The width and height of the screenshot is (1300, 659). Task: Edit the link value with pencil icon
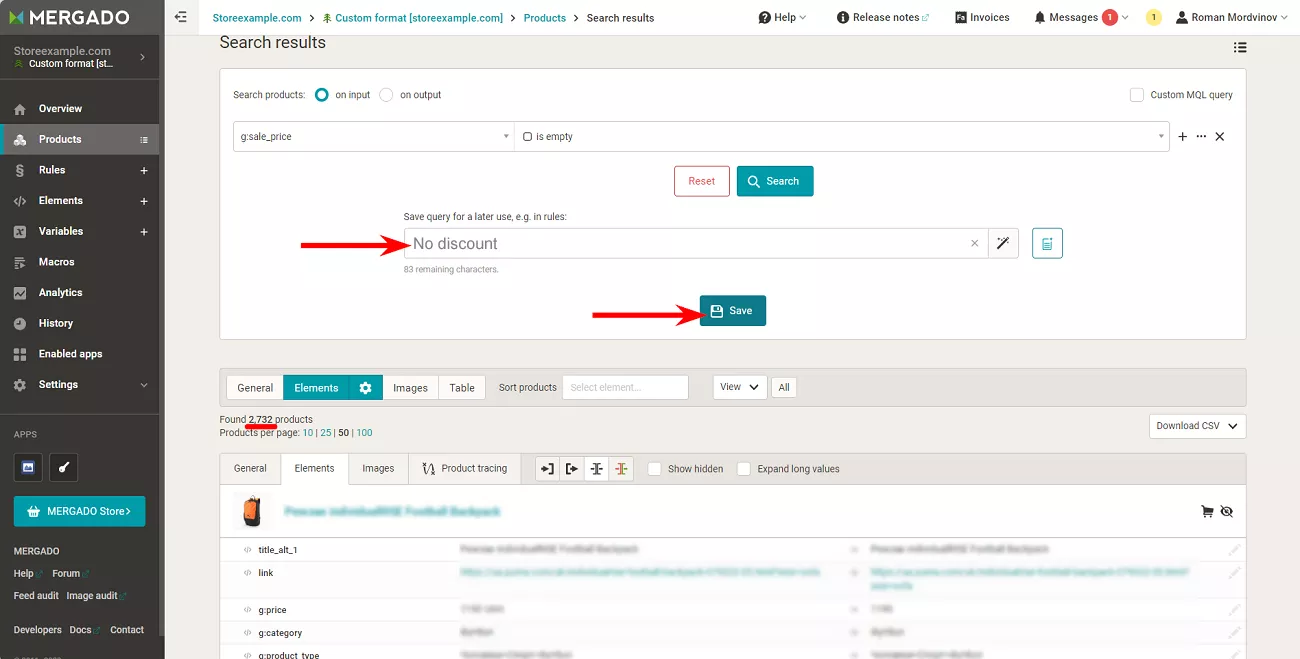(1234, 573)
